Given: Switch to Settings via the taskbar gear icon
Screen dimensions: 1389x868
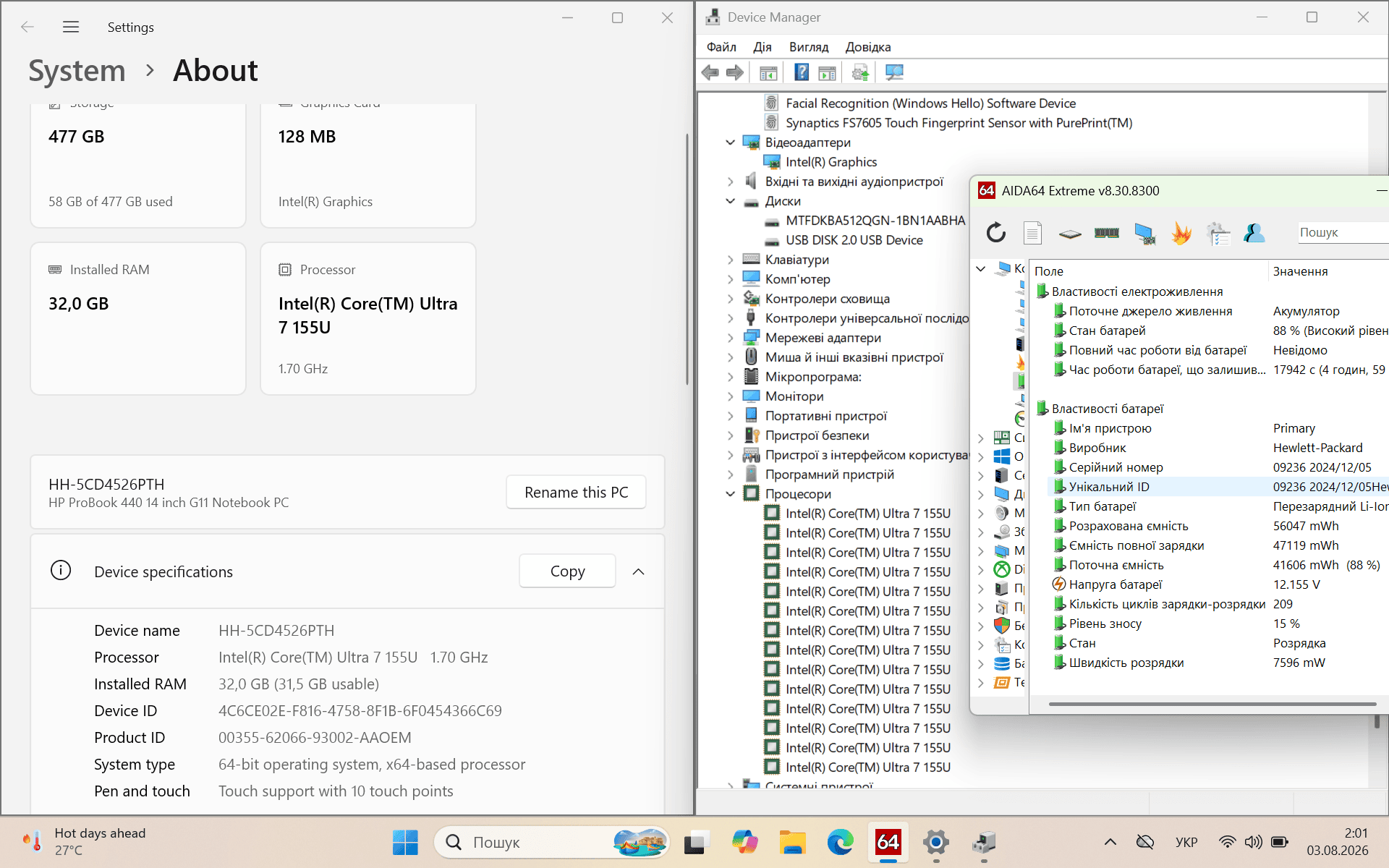Looking at the screenshot, I should (x=935, y=842).
